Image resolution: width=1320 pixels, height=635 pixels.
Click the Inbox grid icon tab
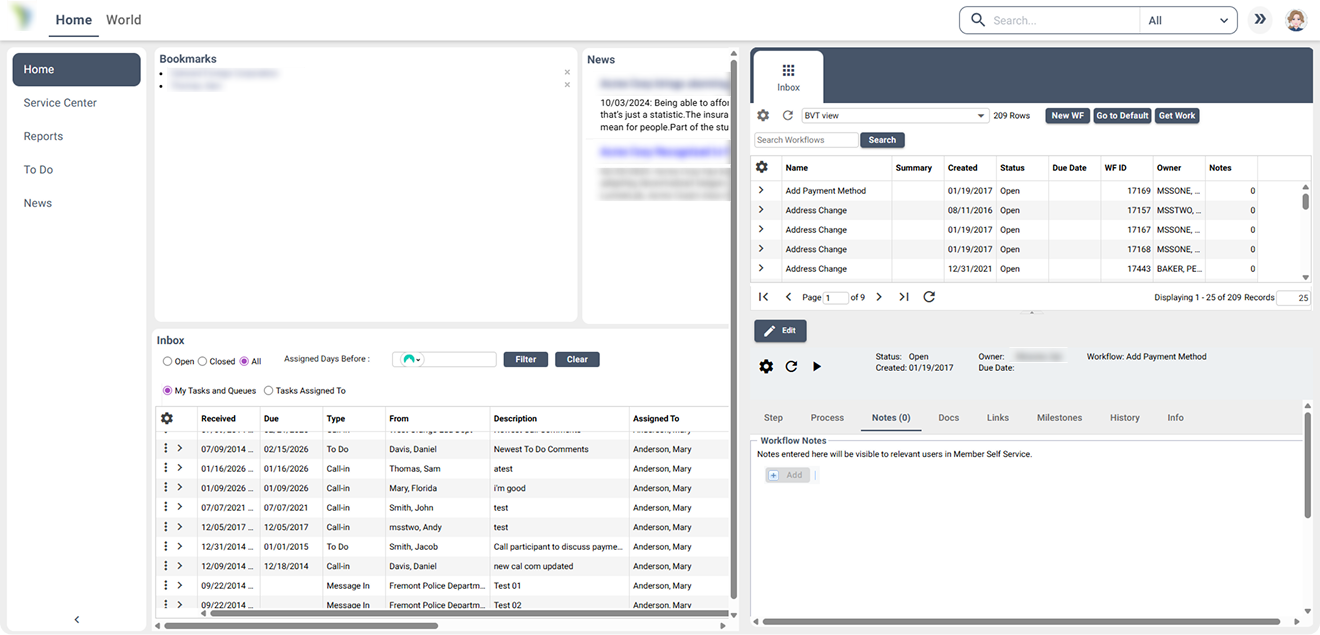tap(788, 77)
